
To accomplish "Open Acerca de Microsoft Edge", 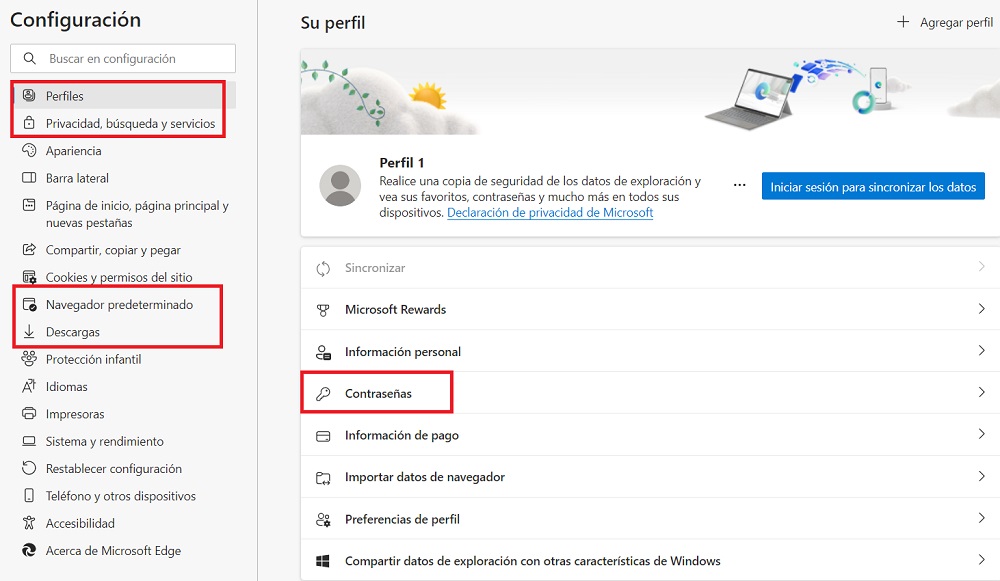I will 123,550.
